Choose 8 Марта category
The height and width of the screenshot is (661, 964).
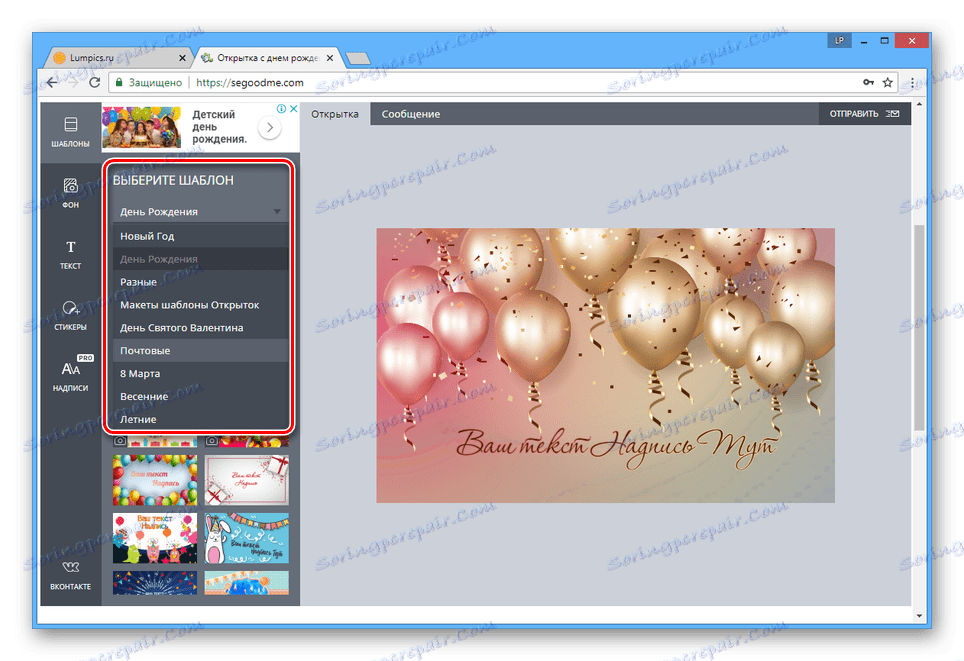point(200,373)
